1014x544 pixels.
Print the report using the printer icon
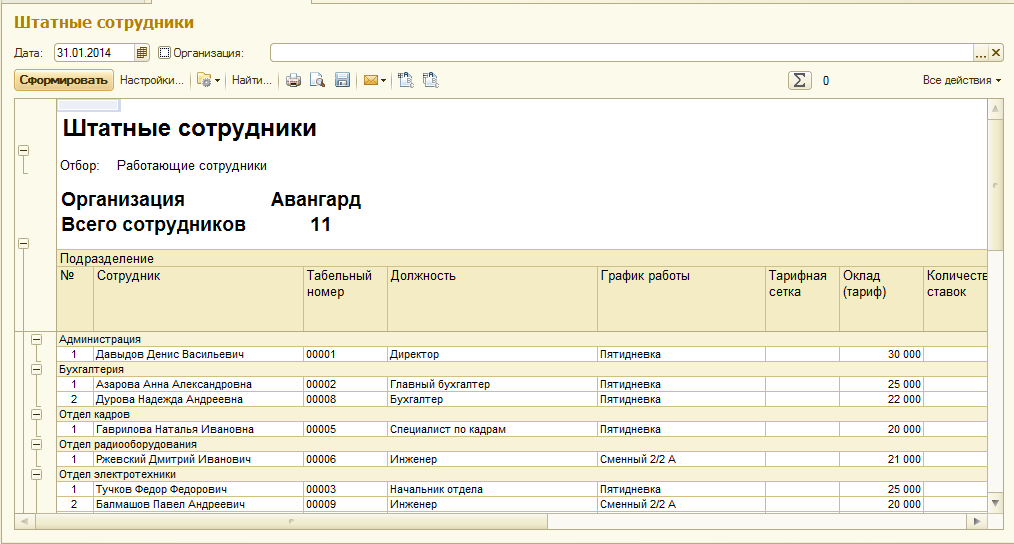tap(294, 81)
